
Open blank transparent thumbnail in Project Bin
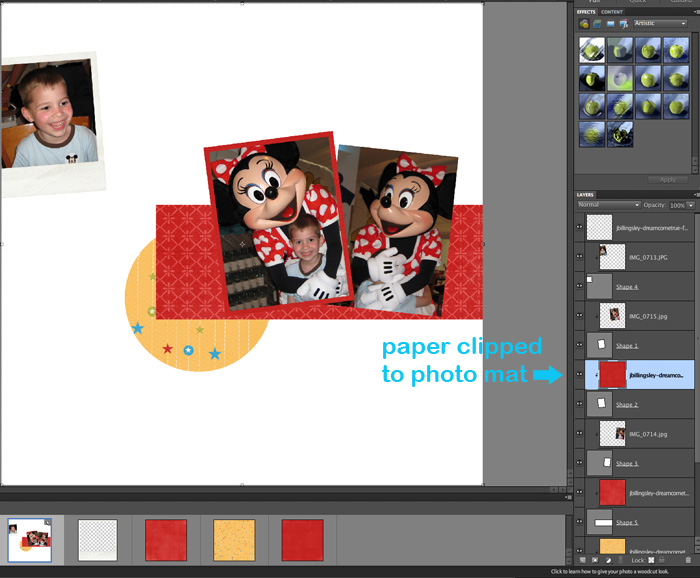pyautogui.click(x=98, y=540)
